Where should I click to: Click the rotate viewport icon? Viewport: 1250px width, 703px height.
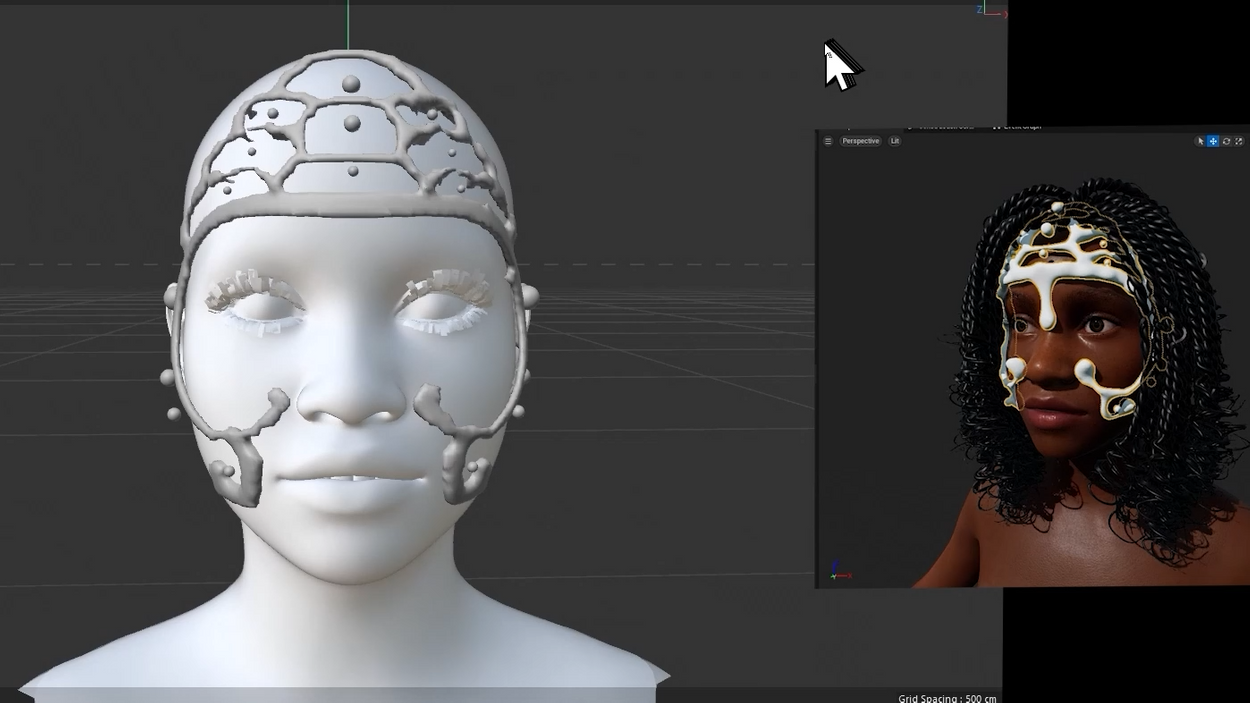(x=1224, y=141)
